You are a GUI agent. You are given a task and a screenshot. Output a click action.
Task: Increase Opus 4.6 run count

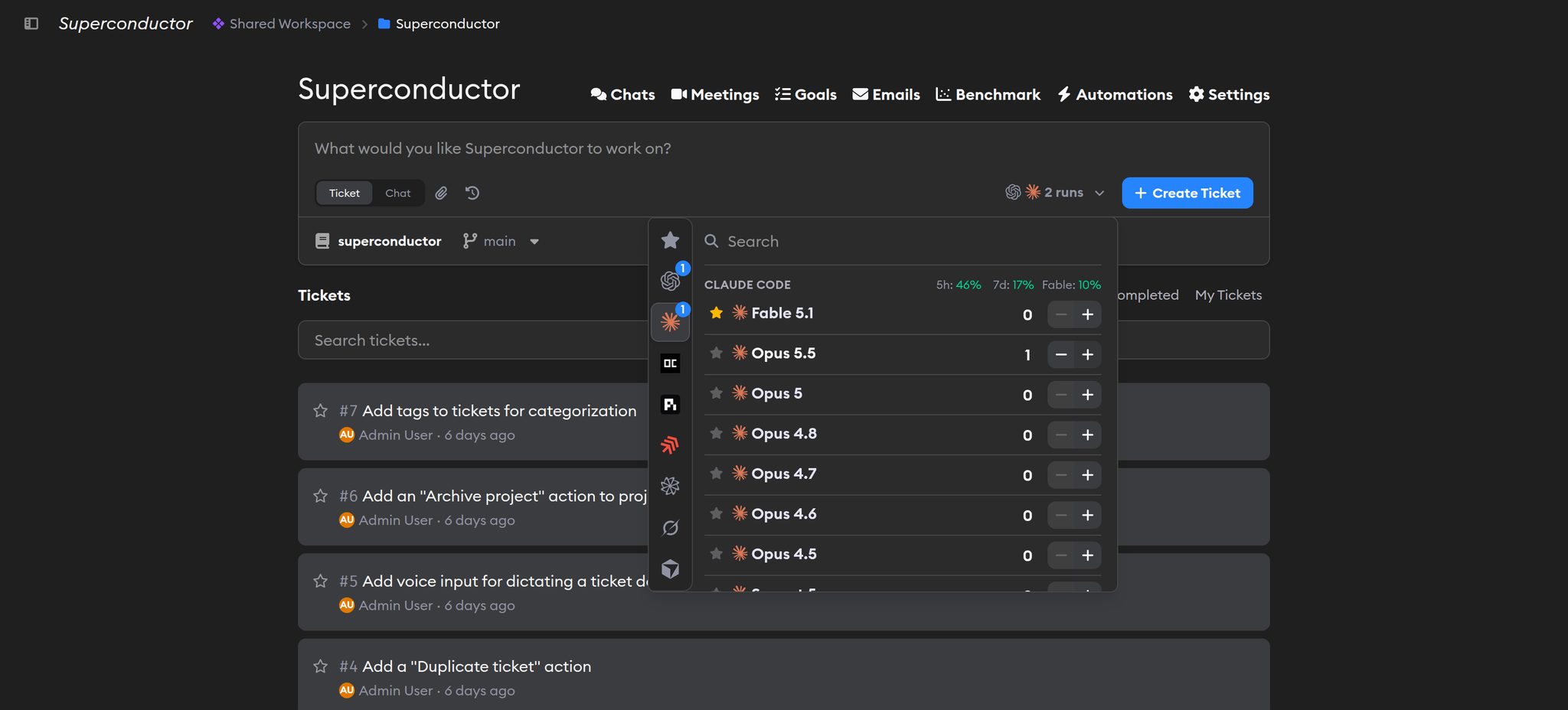pos(1087,515)
